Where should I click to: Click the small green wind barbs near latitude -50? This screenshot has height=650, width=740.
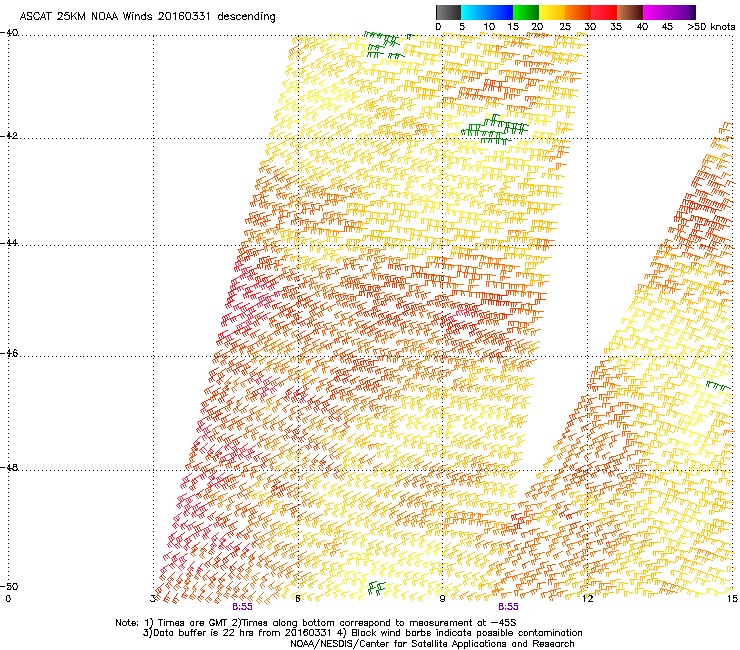point(376,588)
